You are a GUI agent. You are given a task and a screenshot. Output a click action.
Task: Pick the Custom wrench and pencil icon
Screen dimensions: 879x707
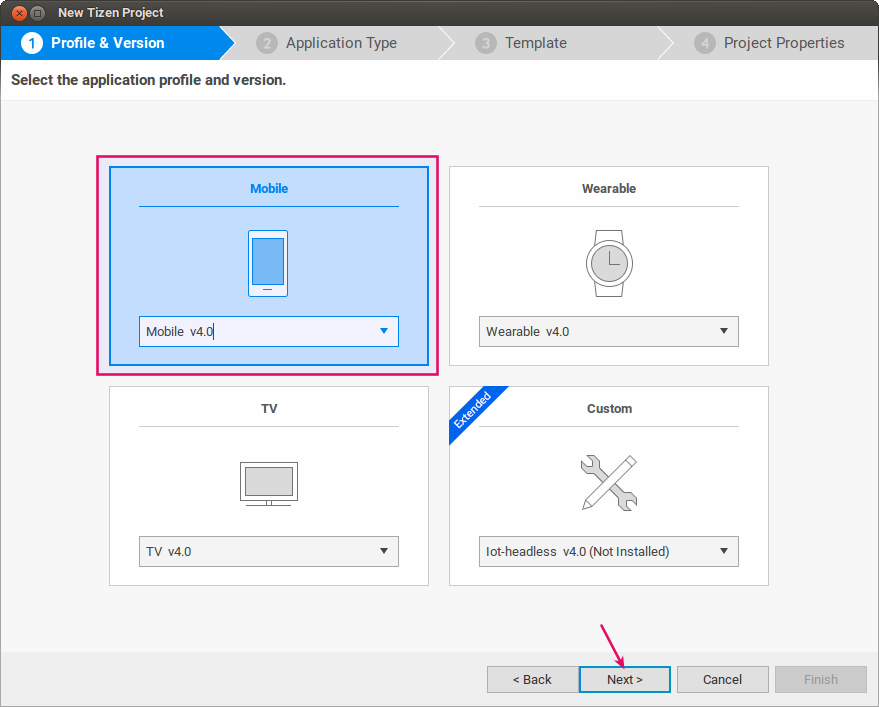click(608, 483)
